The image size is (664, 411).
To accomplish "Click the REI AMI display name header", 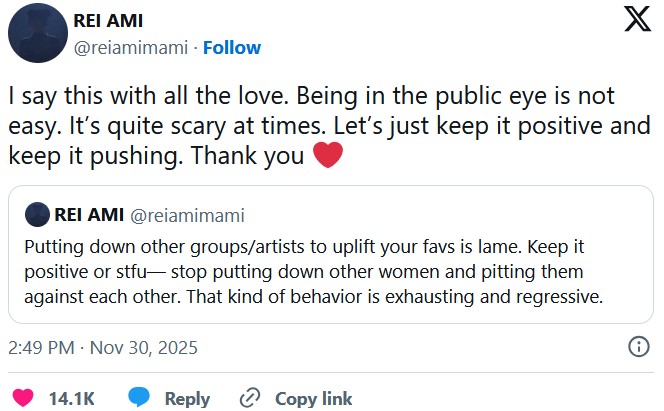I will click(109, 23).
